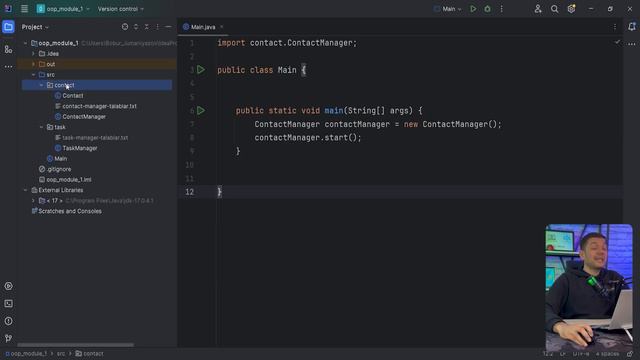Click run gutter icon beside main method
Image resolution: width=640 pixels, height=360 pixels.
[x=201, y=111]
